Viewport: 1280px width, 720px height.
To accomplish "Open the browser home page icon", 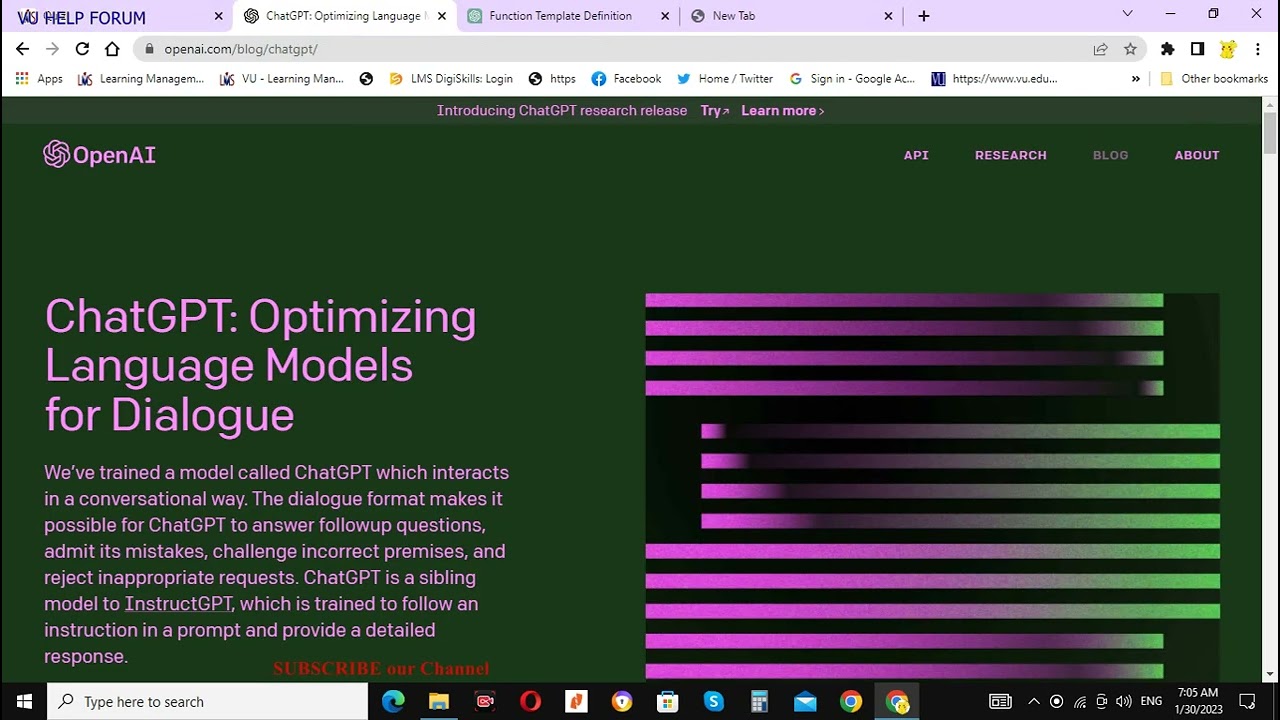I will click(112, 48).
